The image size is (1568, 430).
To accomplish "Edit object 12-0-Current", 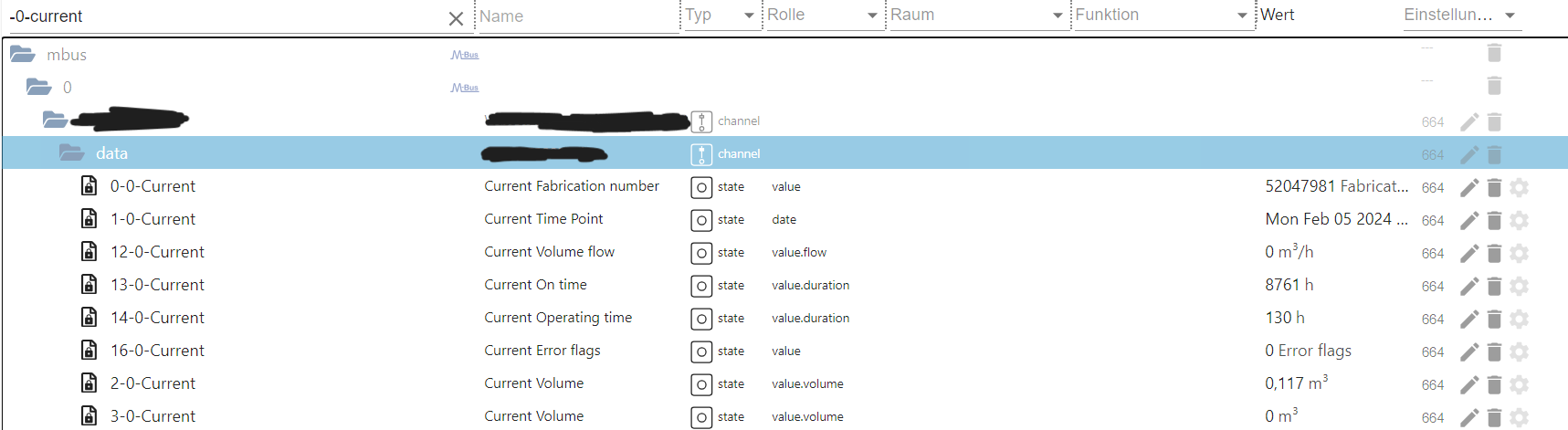I will [x=1469, y=254].
